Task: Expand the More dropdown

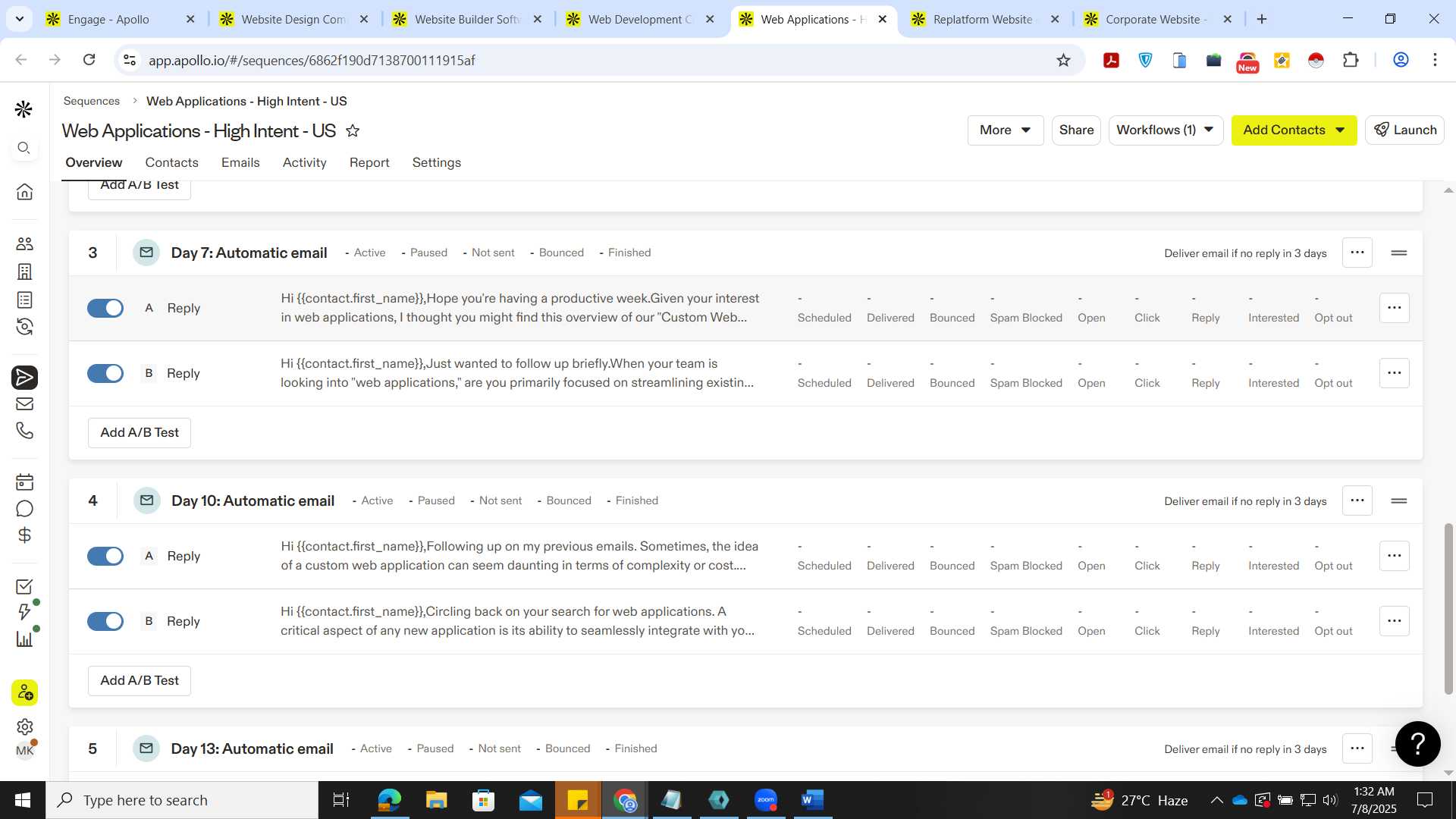Action: [1005, 130]
